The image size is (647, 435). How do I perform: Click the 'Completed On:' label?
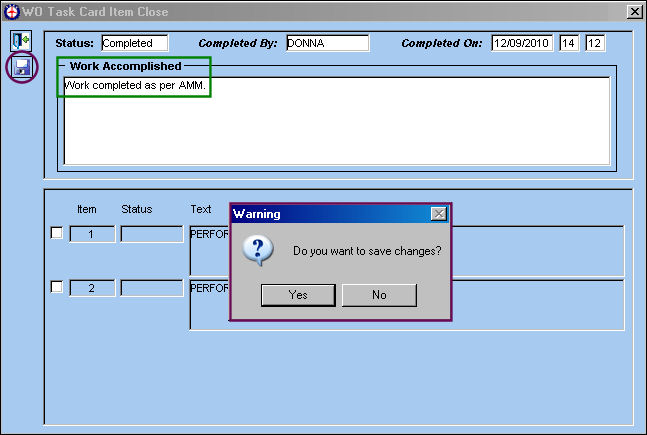(442, 43)
